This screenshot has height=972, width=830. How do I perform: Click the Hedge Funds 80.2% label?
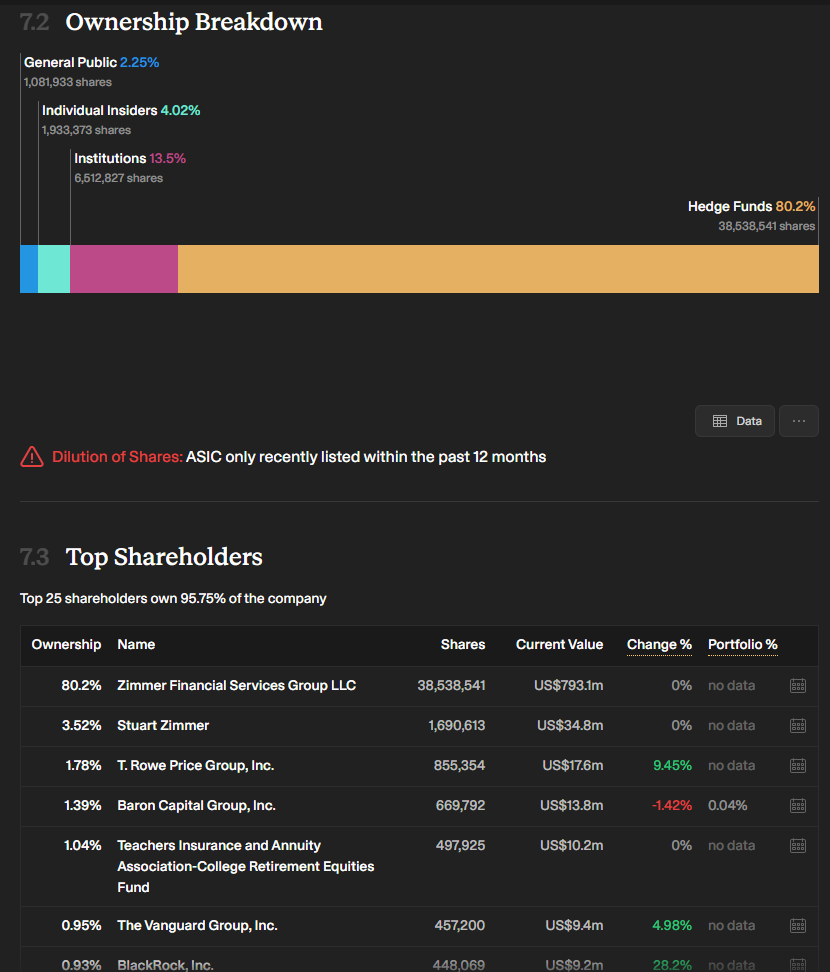[751, 206]
